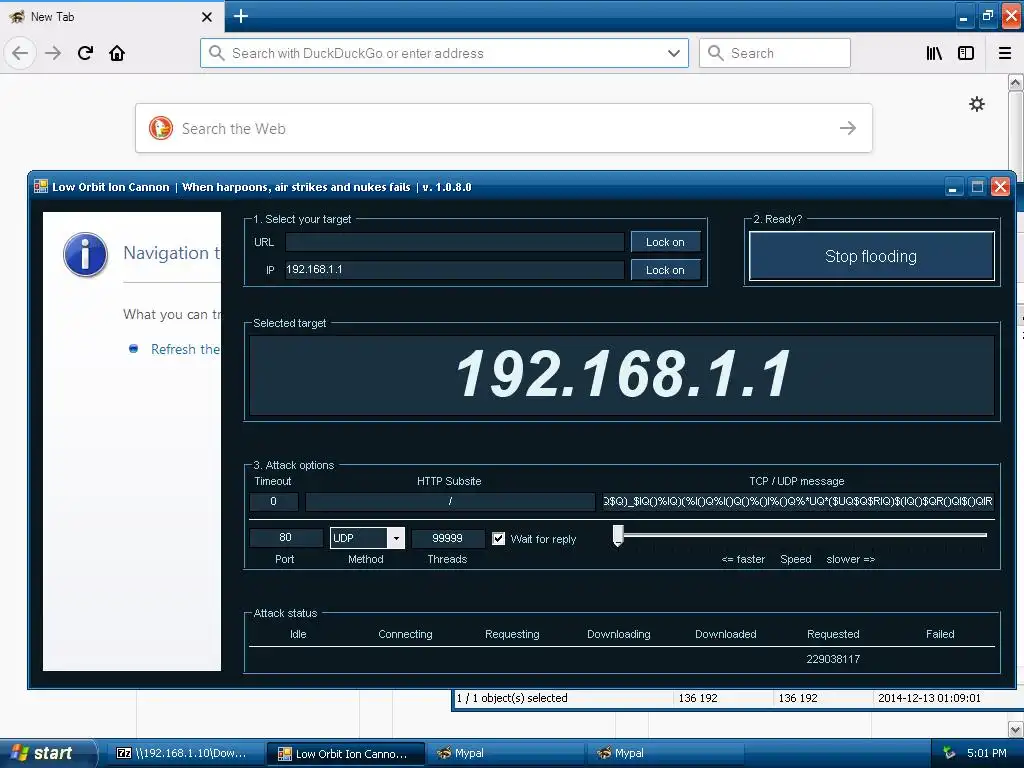Uncheck the Wait for reply checkbox

(x=498, y=538)
